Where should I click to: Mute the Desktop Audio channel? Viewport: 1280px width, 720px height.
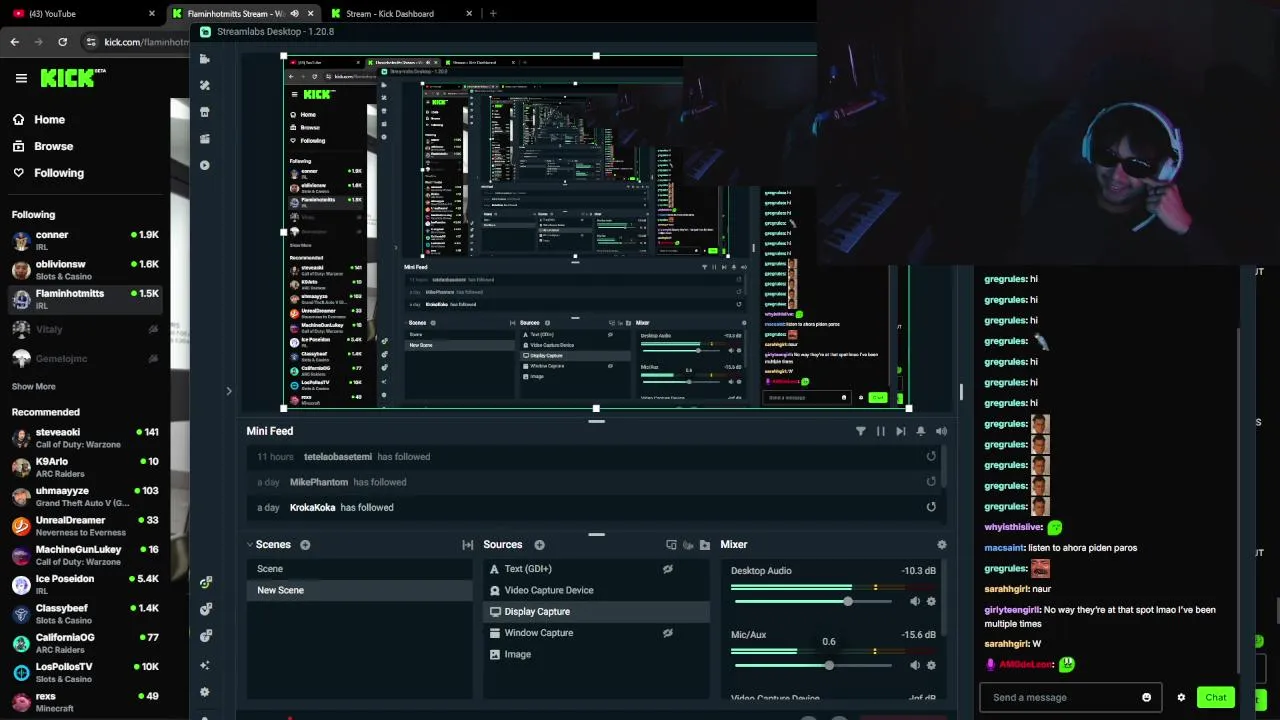914,602
